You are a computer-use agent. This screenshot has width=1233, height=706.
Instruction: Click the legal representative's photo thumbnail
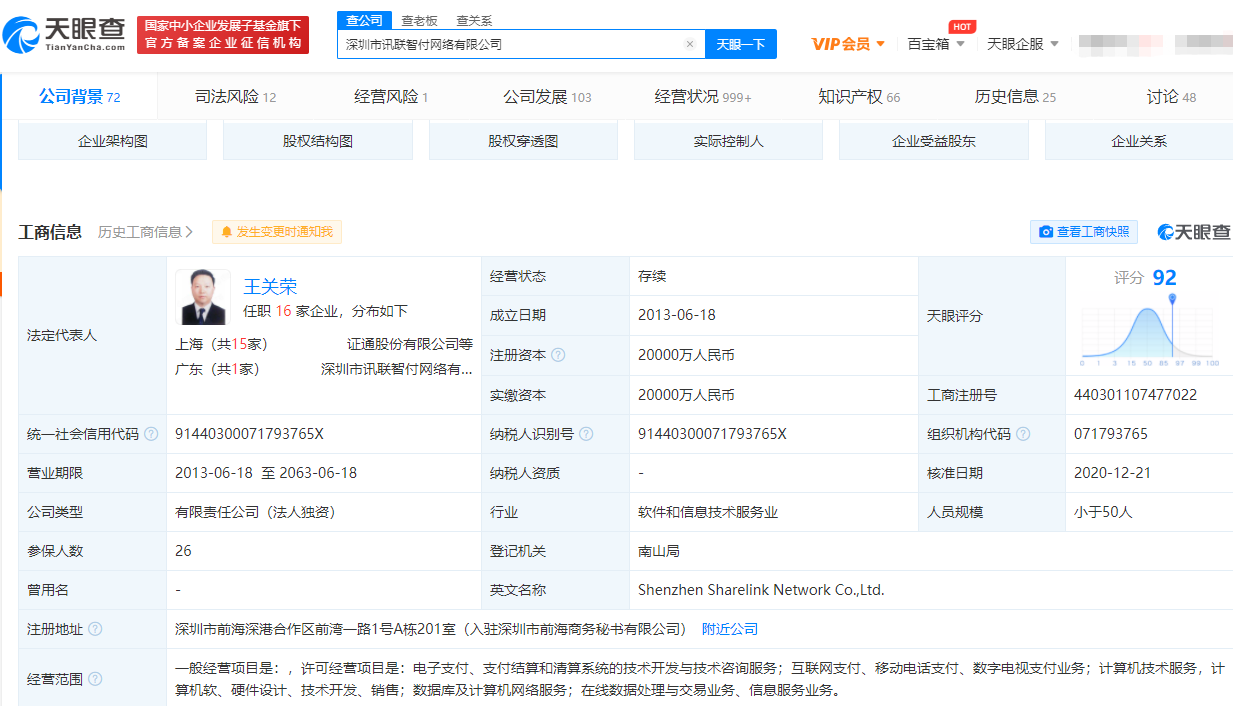click(x=205, y=297)
